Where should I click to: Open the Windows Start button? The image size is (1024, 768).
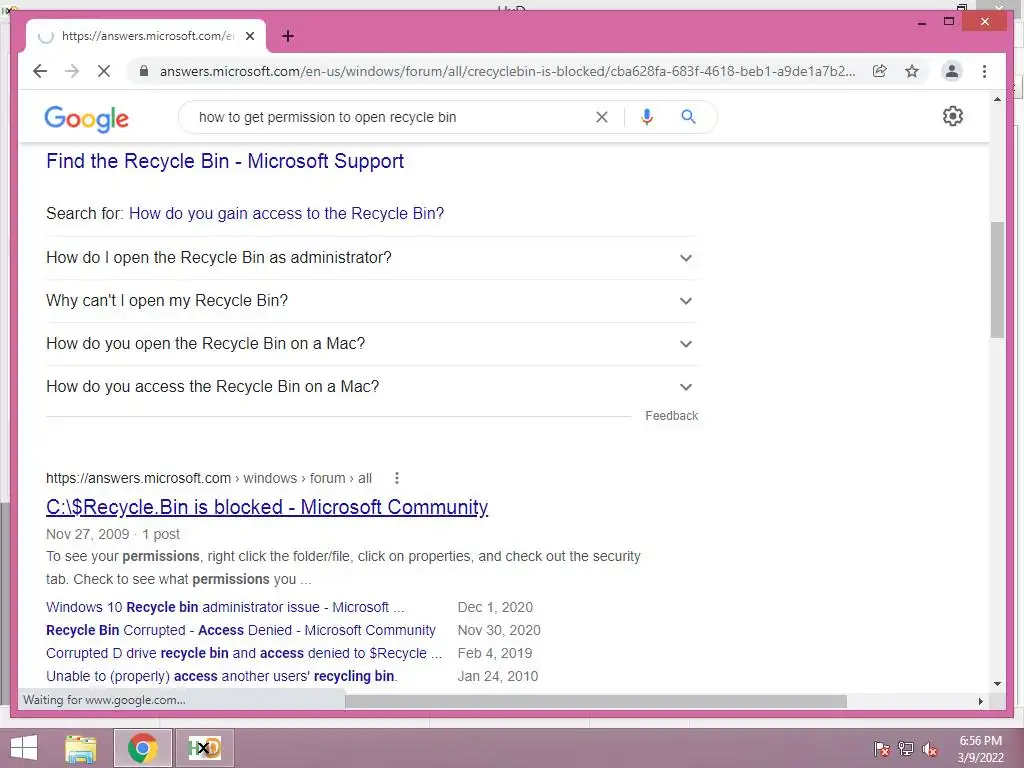tap(24, 748)
